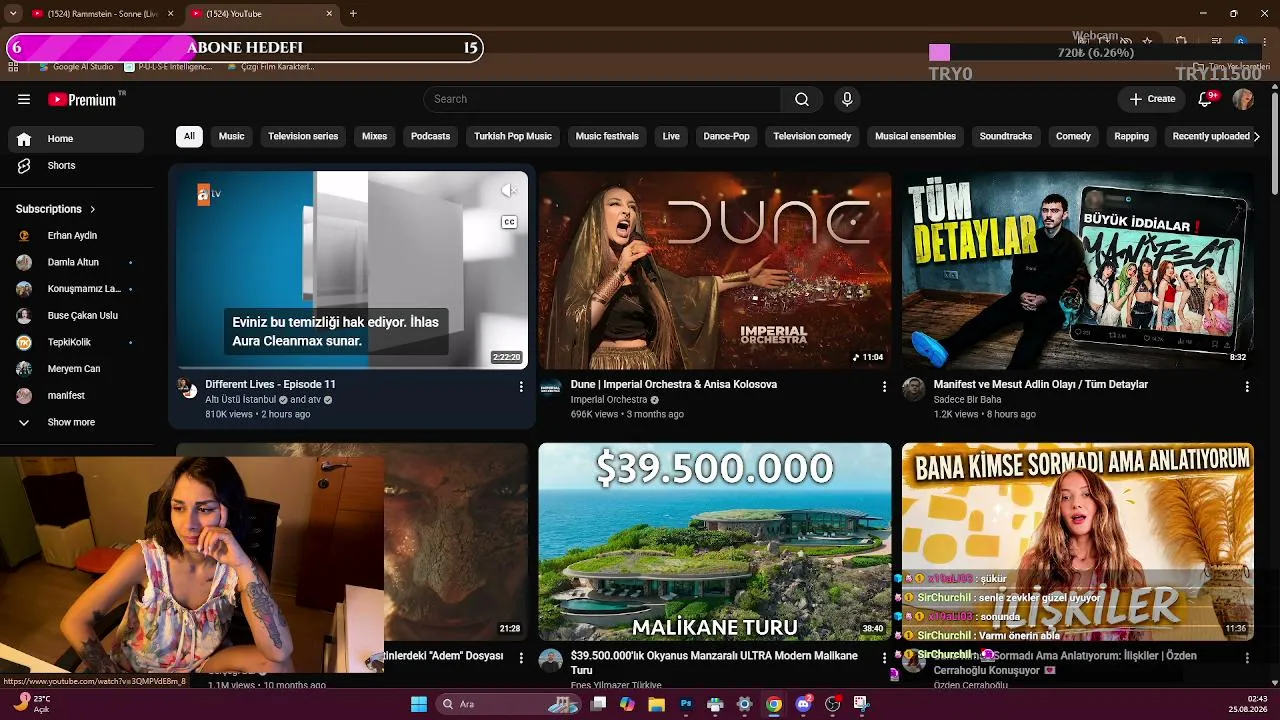
Task: Open Imperial Orchestra channel avatar
Action: (551, 389)
